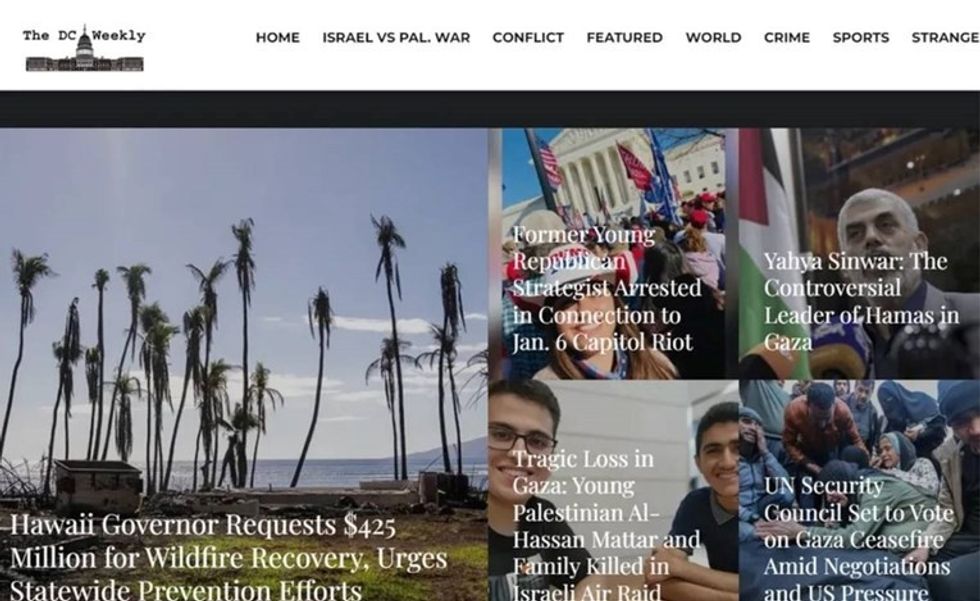980x601 pixels.
Task: Open the SPORTS section
Action: (861, 37)
